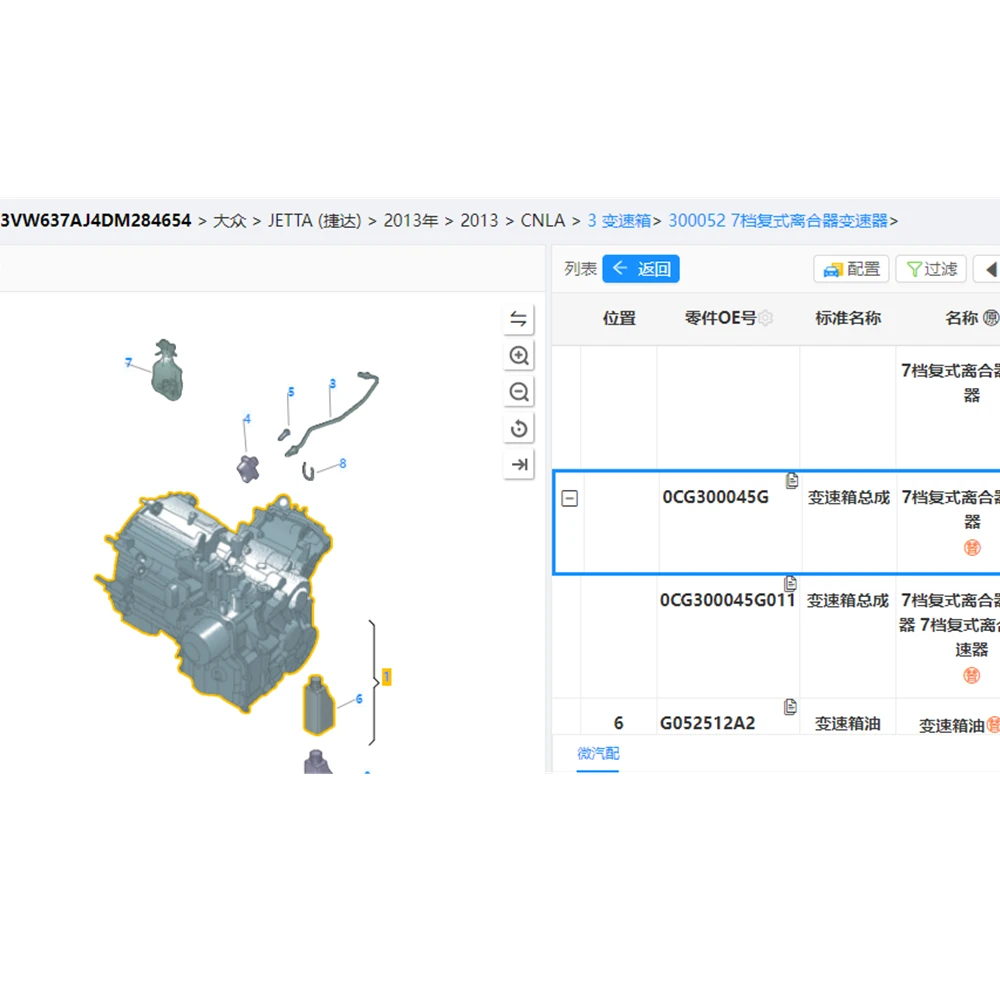Click part number G052512A2
The height and width of the screenshot is (1000, 1000).
[707, 723]
